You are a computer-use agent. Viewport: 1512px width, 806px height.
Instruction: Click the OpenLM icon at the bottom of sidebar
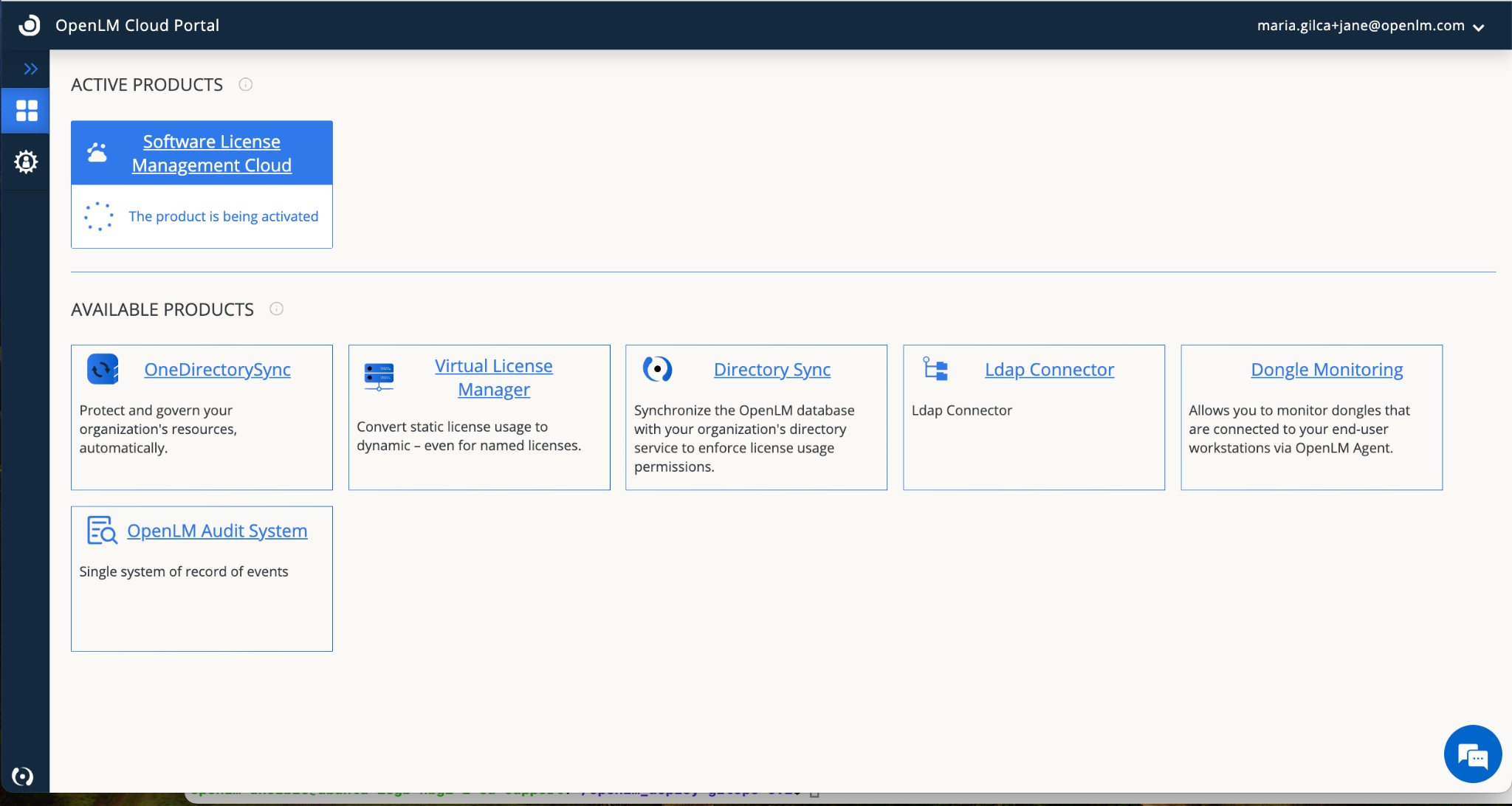point(23,776)
